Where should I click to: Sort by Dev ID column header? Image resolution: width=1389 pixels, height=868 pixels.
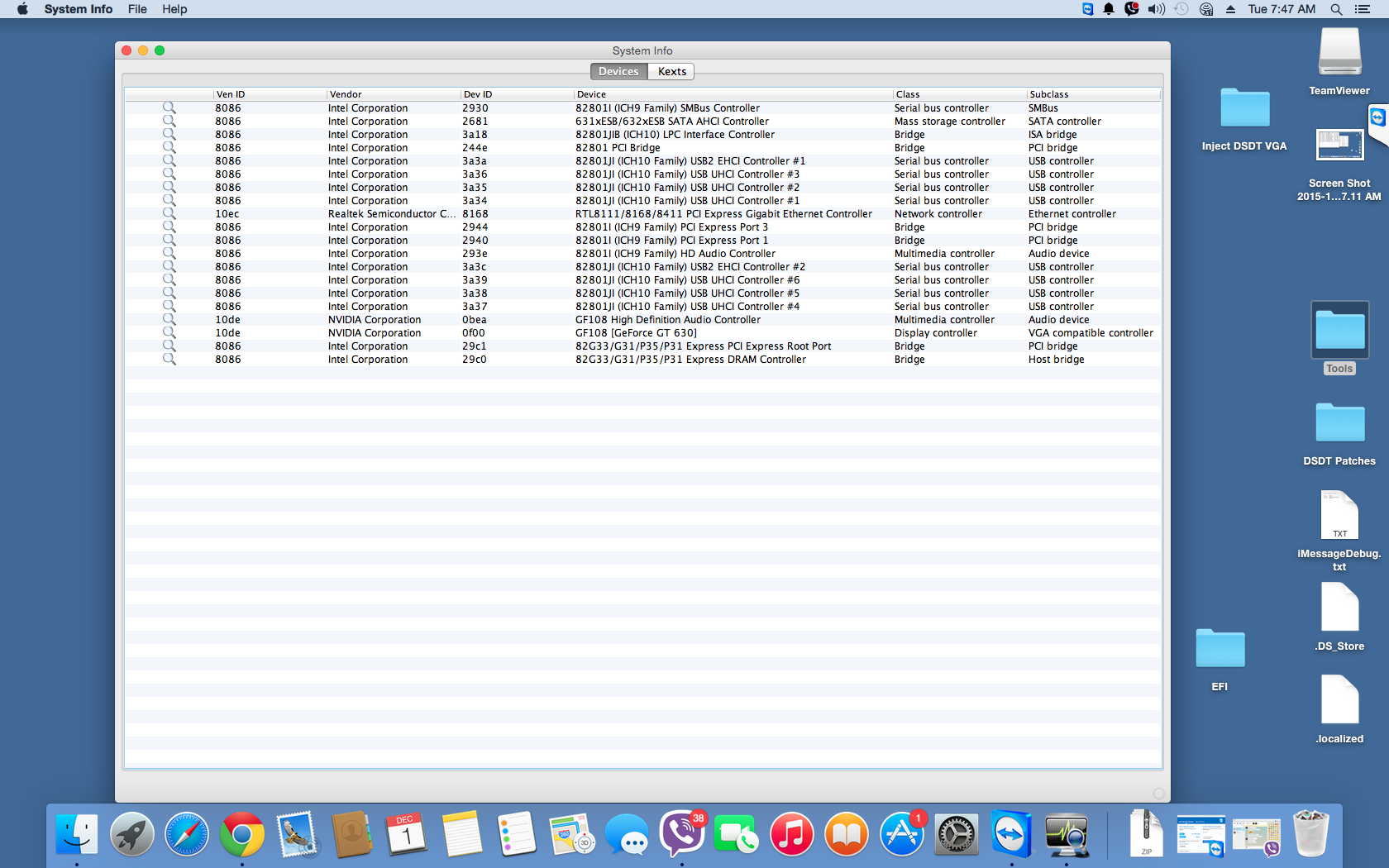[518, 94]
